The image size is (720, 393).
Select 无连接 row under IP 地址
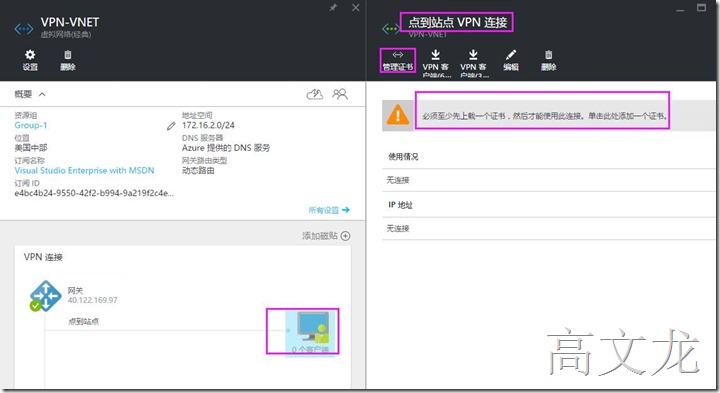click(x=548, y=228)
